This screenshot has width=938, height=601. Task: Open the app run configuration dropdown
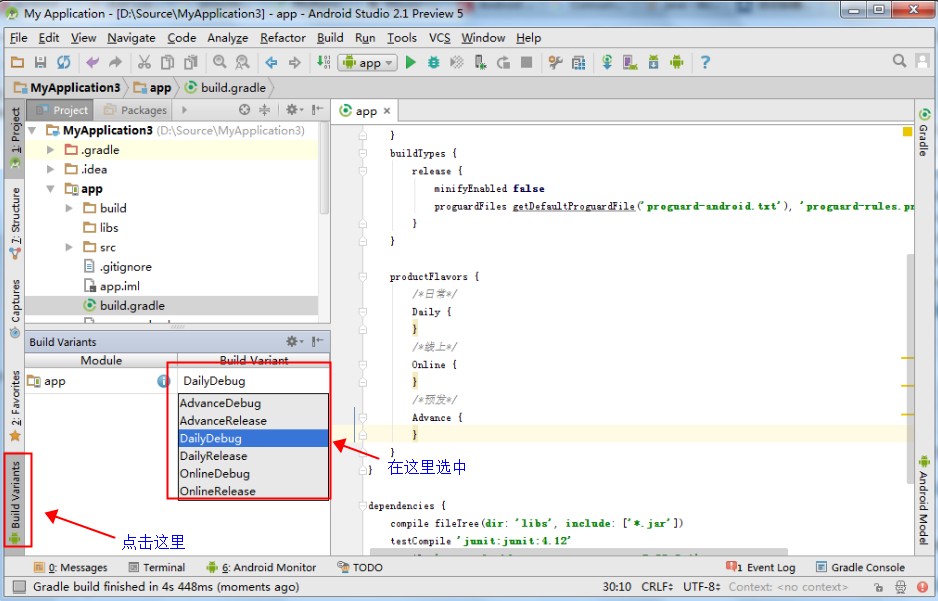pos(367,62)
